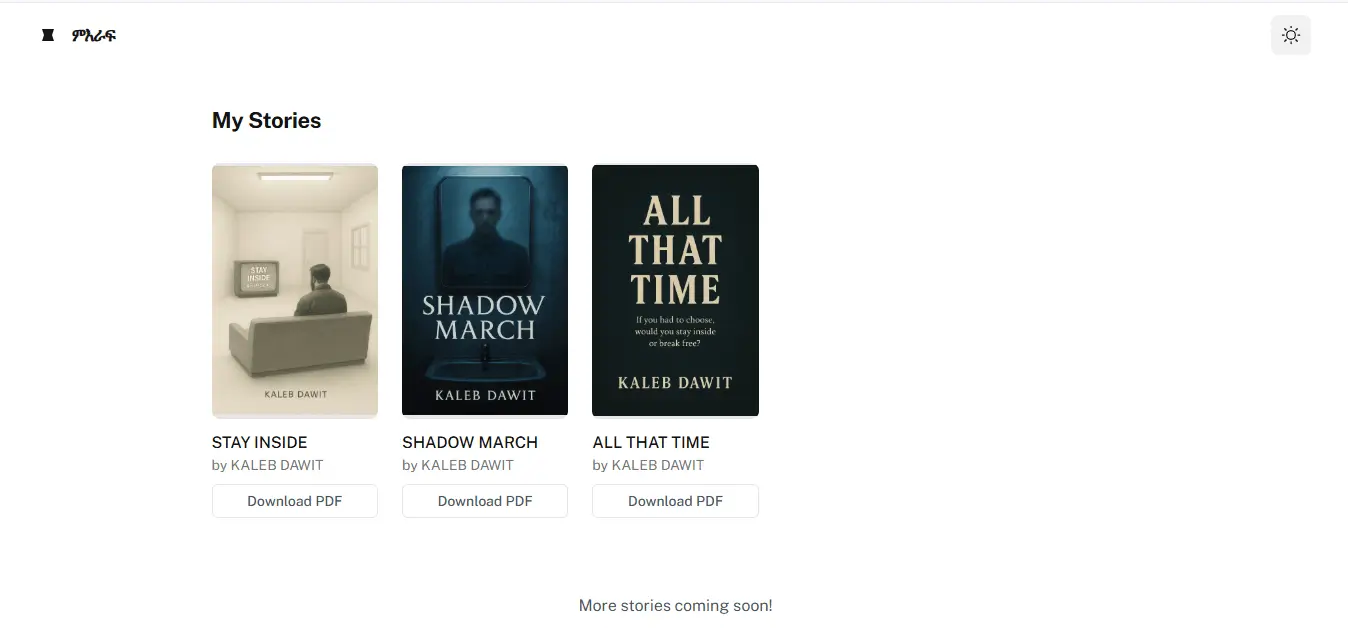Click the author line under SHADOW MARCH
The height and width of the screenshot is (638, 1348).
458,465
